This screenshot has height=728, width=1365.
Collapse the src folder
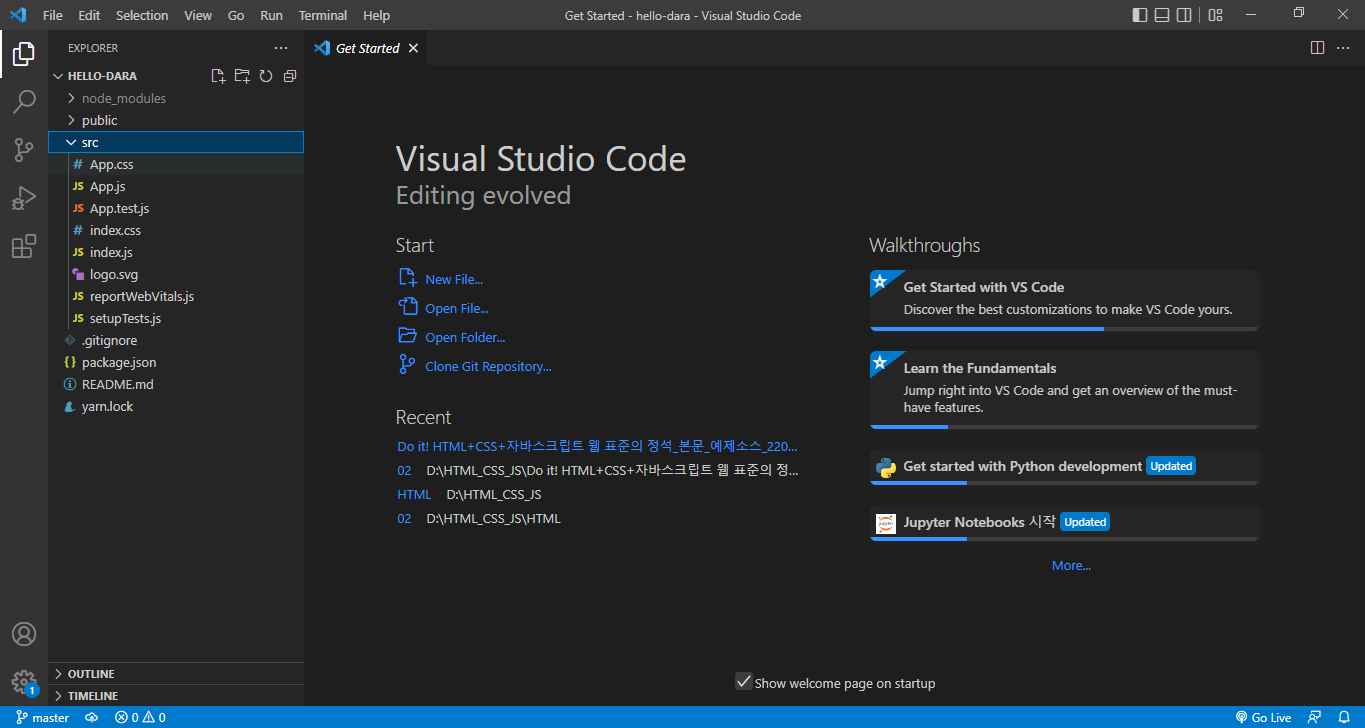point(176,142)
